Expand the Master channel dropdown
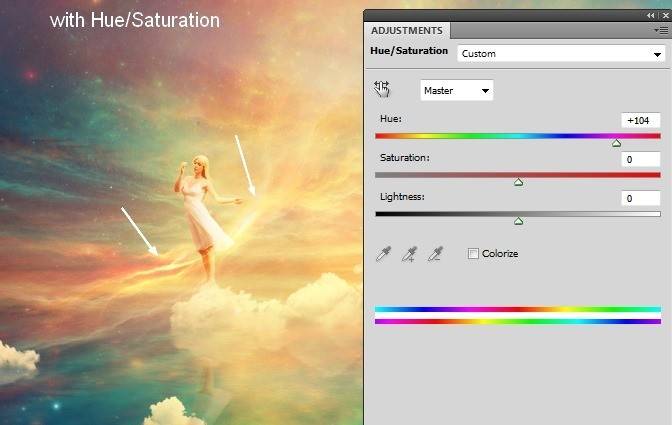This screenshot has width=672, height=425. pyautogui.click(x=457, y=91)
